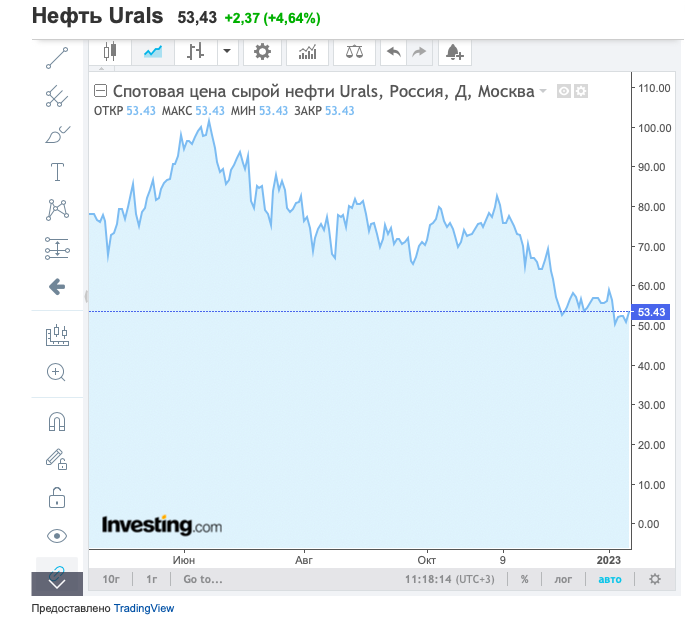The height and width of the screenshot is (625, 694).
Task: Toggle magnet mode on
Action: 57,421
